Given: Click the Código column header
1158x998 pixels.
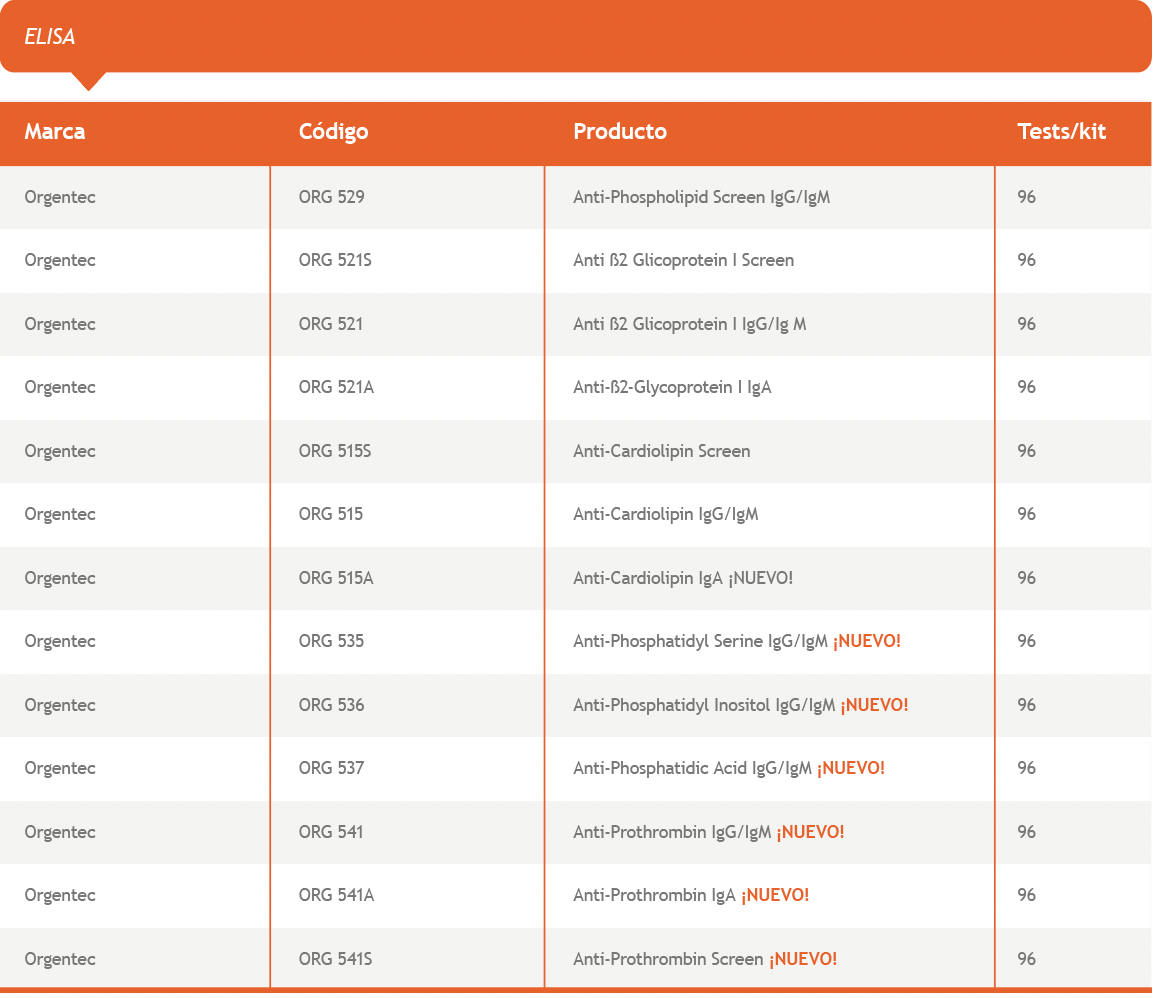Looking at the screenshot, I should [333, 132].
